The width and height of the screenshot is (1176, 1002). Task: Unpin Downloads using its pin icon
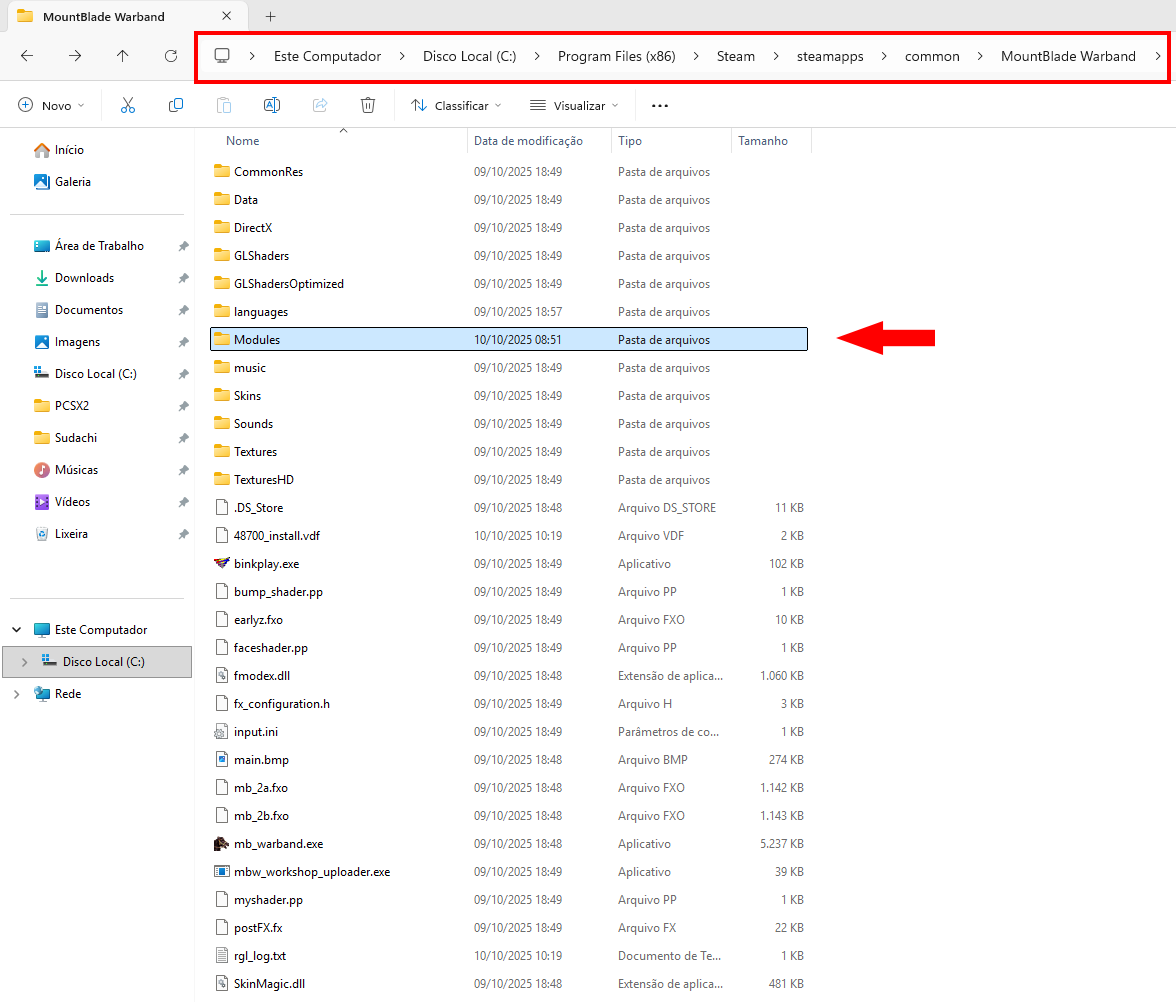tap(183, 278)
